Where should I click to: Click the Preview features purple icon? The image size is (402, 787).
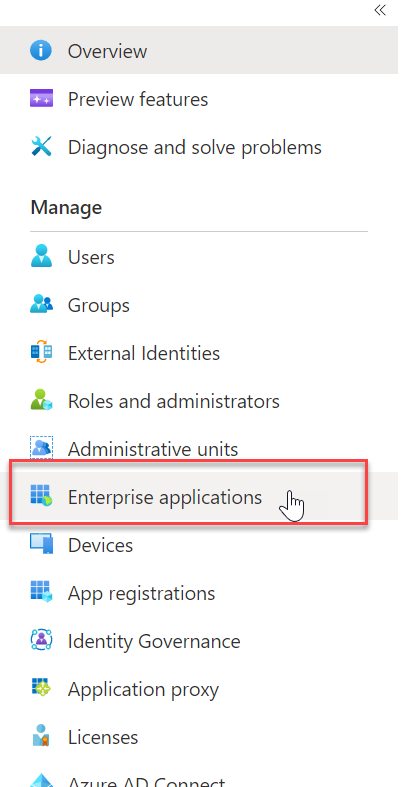41,99
